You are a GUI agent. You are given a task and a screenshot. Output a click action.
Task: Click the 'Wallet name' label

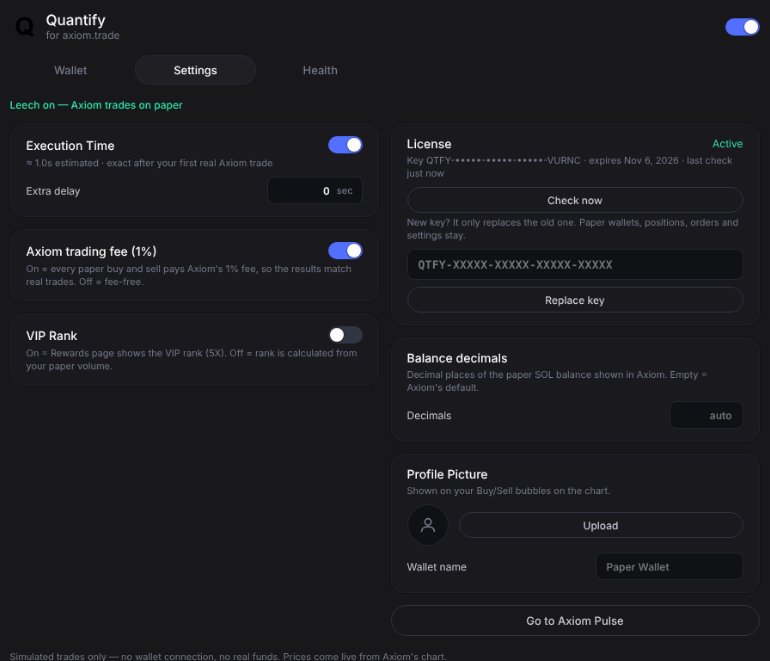click(x=437, y=567)
